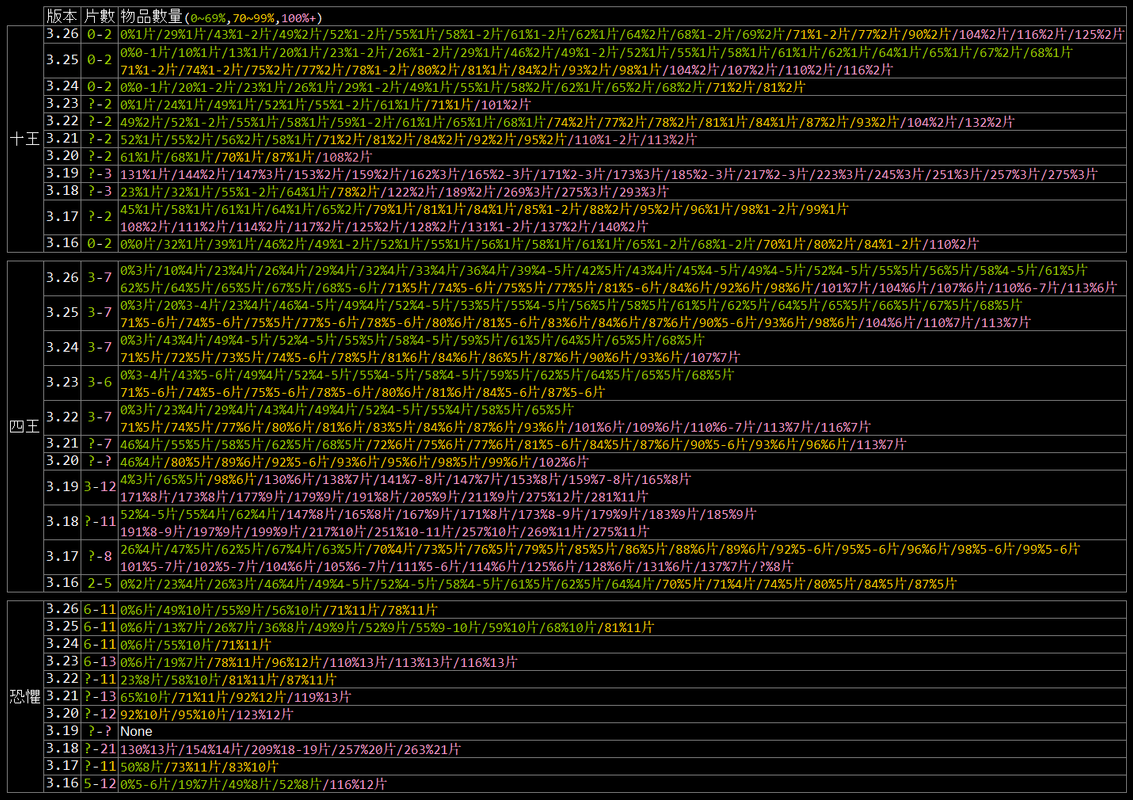This screenshot has height=800, width=1133.
Task: Click the None cell in 恐懼 3.19 row
Action: 136,731
